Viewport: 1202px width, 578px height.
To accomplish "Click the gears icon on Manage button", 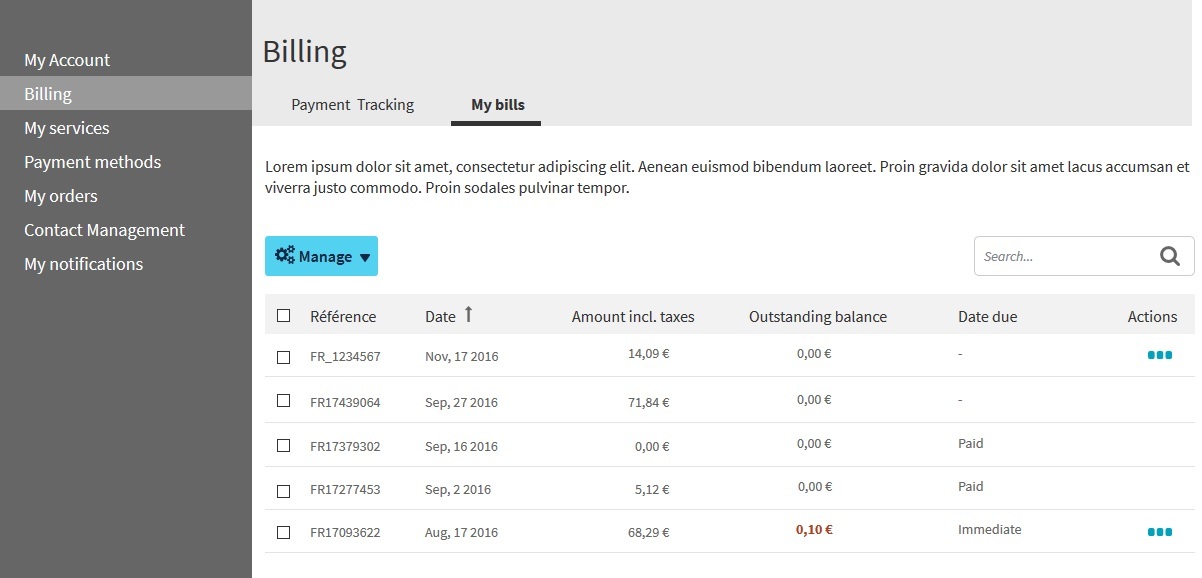I will pos(285,255).
